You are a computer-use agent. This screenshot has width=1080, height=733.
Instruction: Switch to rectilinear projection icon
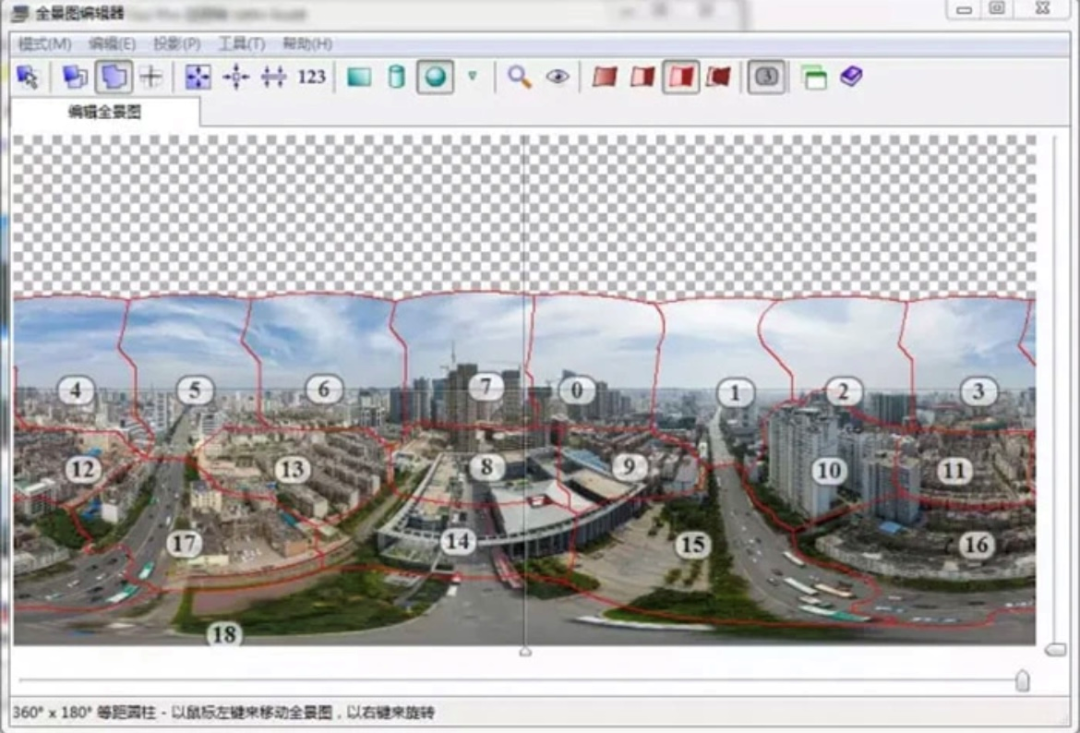(359, 76)
